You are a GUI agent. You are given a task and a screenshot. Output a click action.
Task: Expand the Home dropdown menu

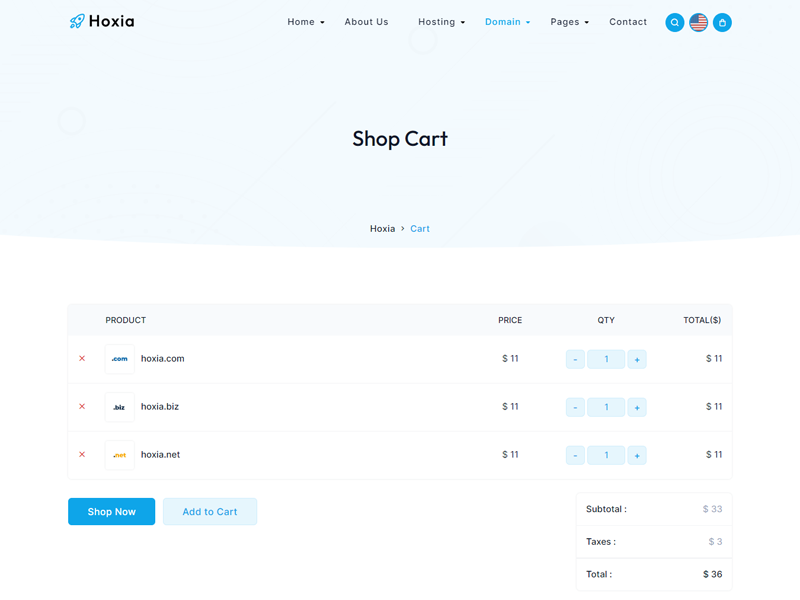pyautogui.click(x=306, y=22)
